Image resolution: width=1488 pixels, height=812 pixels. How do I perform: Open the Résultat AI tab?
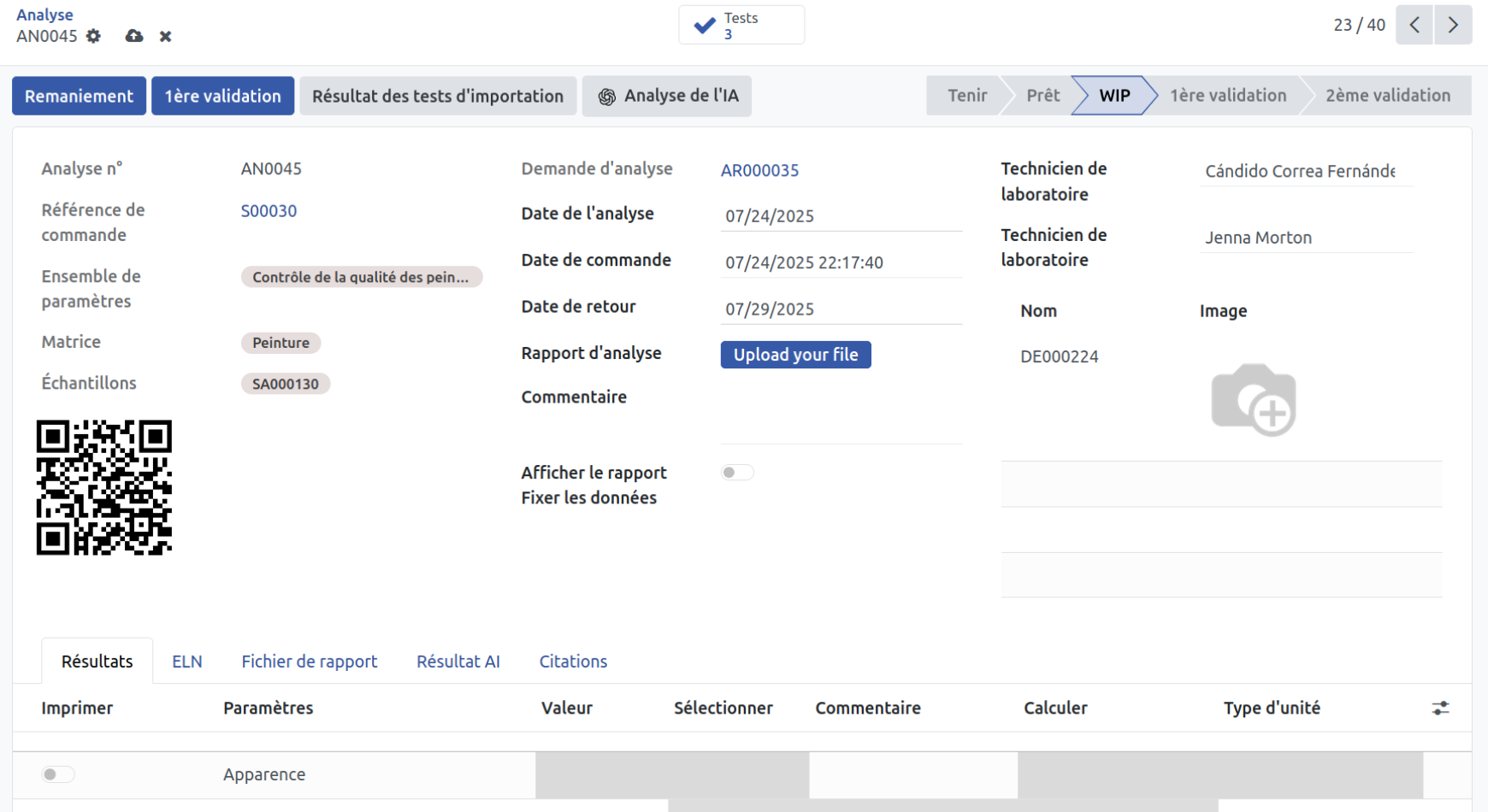pos(458,662)
